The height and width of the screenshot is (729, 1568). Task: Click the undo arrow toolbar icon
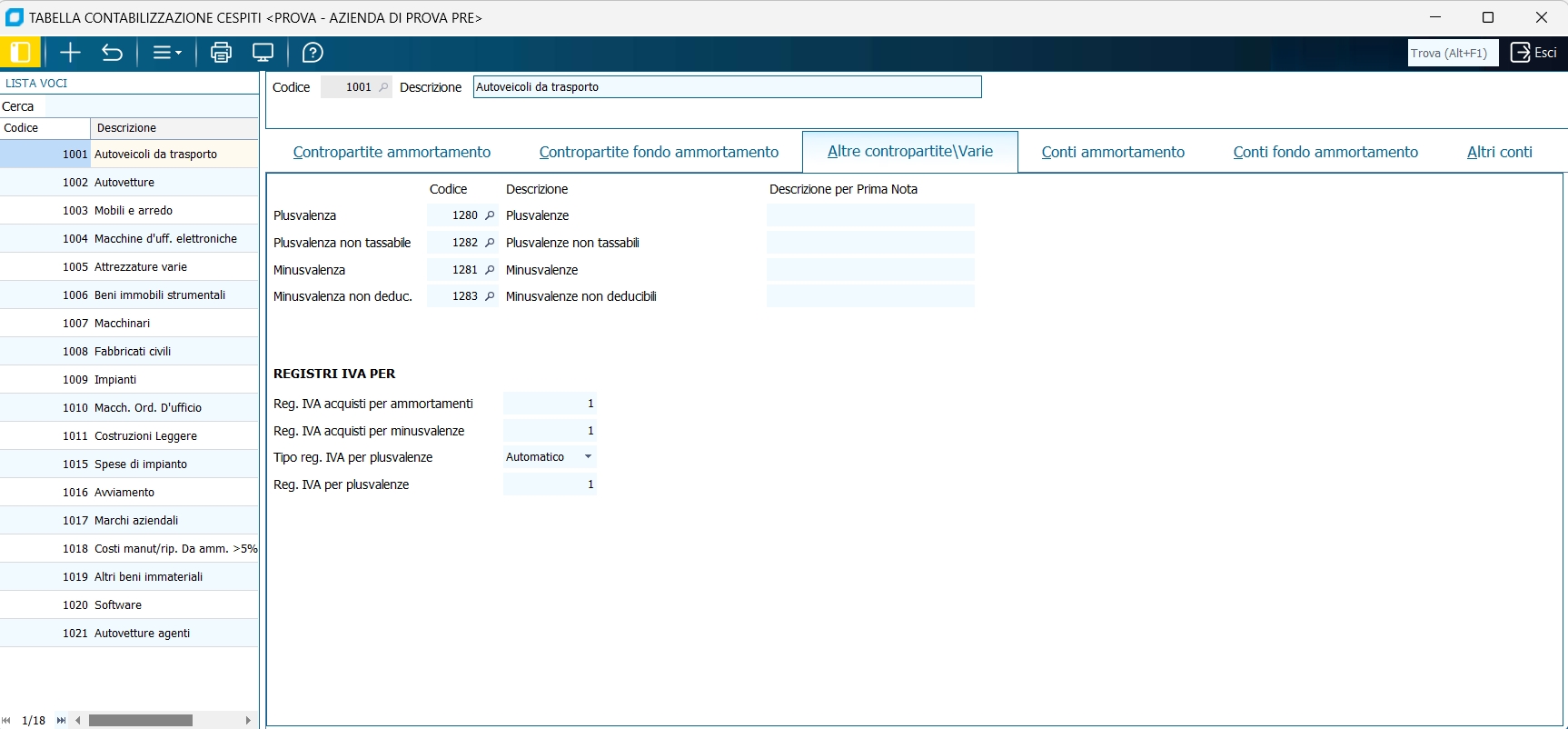coord(112,53)
